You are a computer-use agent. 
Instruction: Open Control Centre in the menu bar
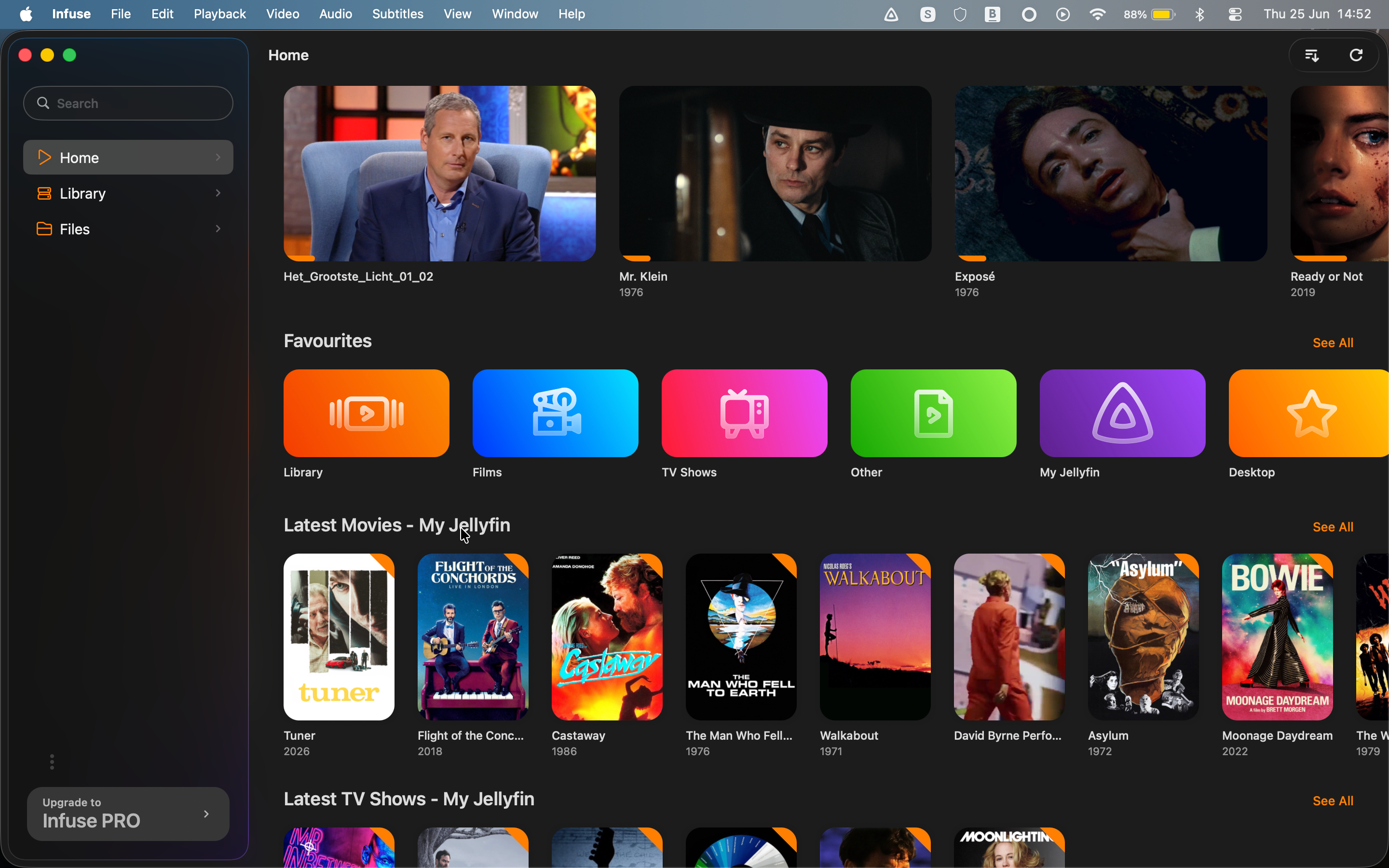(x=1235, y=14)
